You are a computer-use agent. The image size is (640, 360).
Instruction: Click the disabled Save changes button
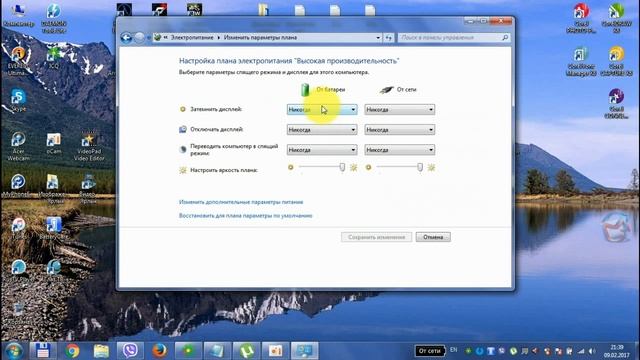[x=376, y=237]
